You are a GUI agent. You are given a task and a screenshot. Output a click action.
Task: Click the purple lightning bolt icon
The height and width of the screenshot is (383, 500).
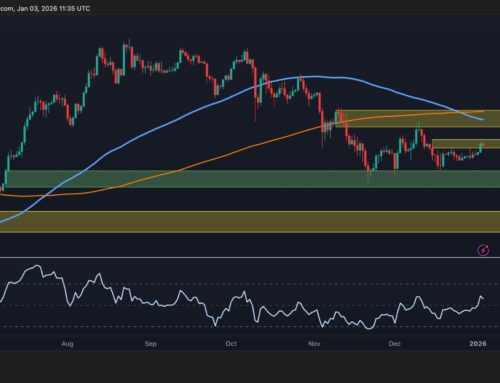coord(483,250)
